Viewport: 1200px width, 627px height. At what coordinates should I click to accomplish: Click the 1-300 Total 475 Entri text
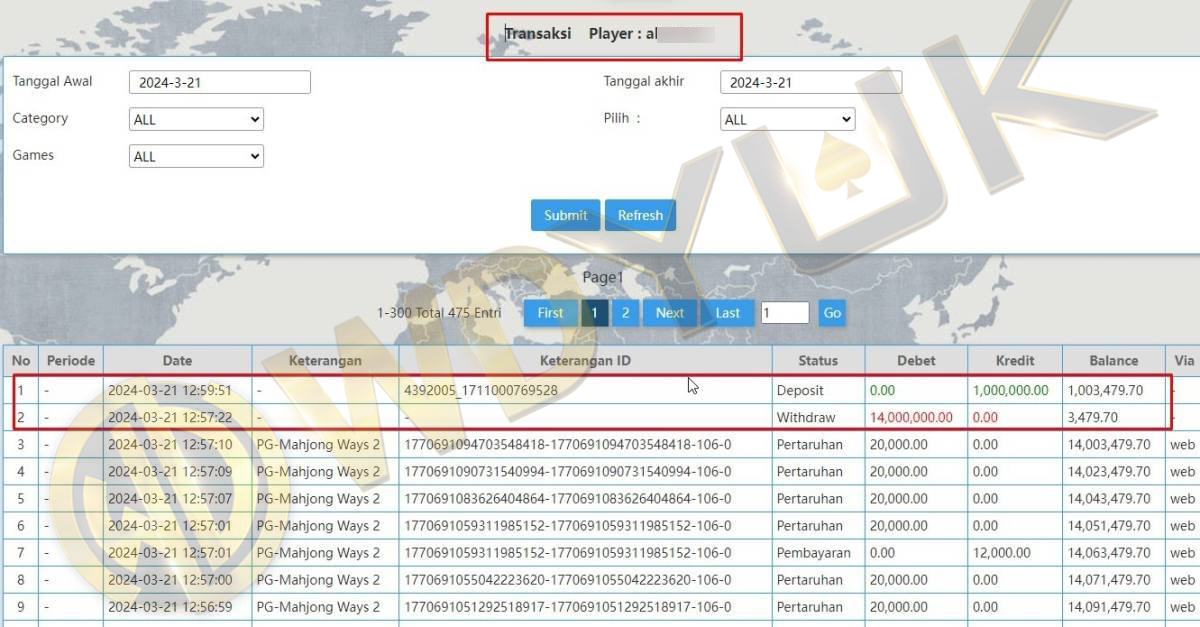coord(439,313)
